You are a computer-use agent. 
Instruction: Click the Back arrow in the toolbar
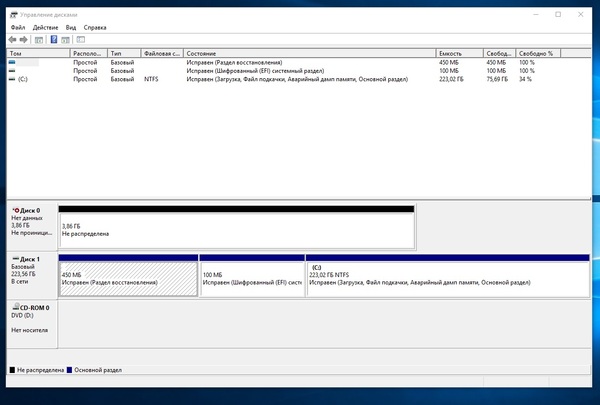pos(12,39)
